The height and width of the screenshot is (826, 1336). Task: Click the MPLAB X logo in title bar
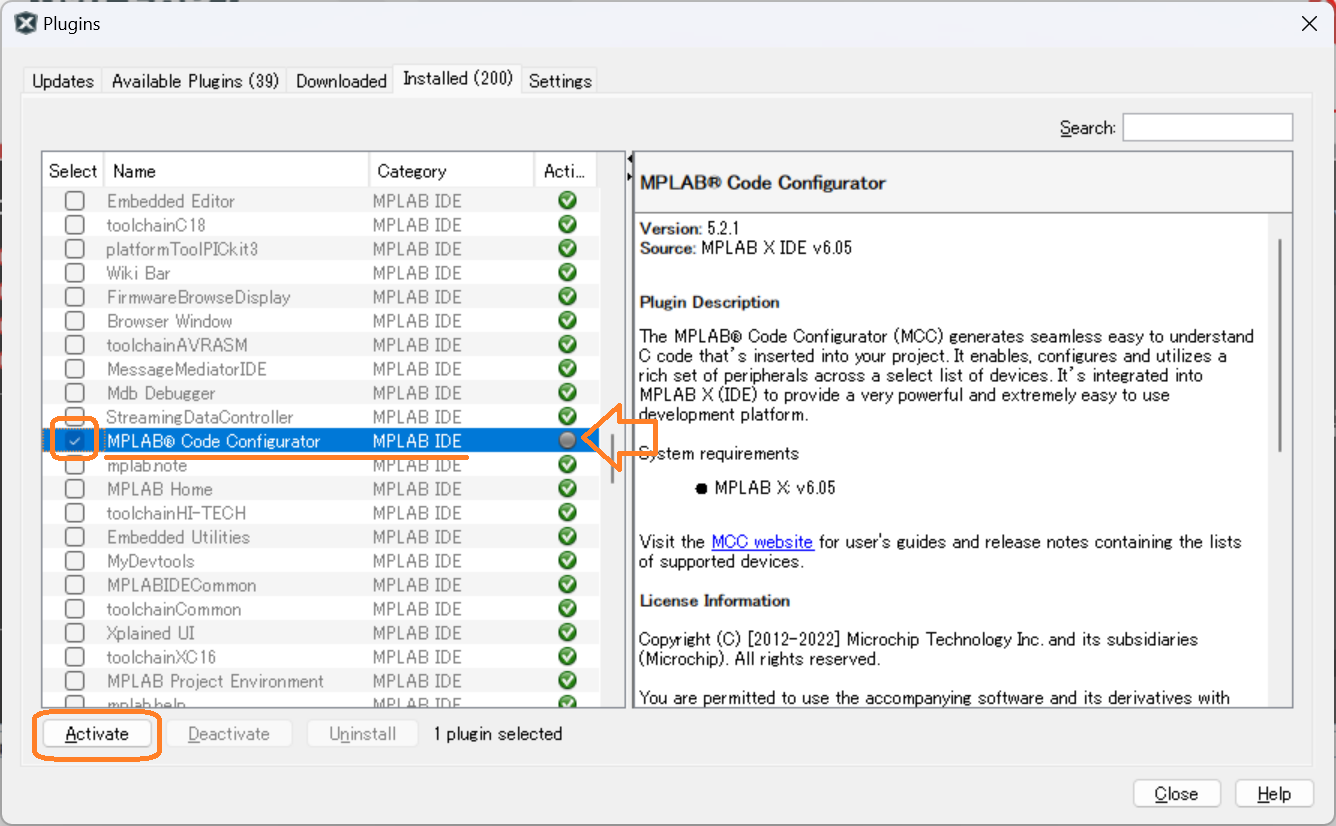pyautogui.click(x=26, y=24)
